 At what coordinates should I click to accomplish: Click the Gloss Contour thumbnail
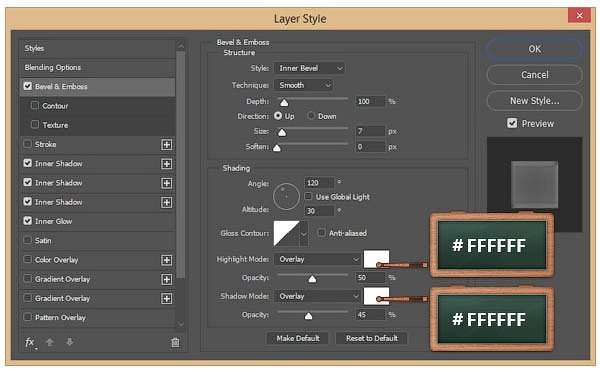tap(287, 233)
